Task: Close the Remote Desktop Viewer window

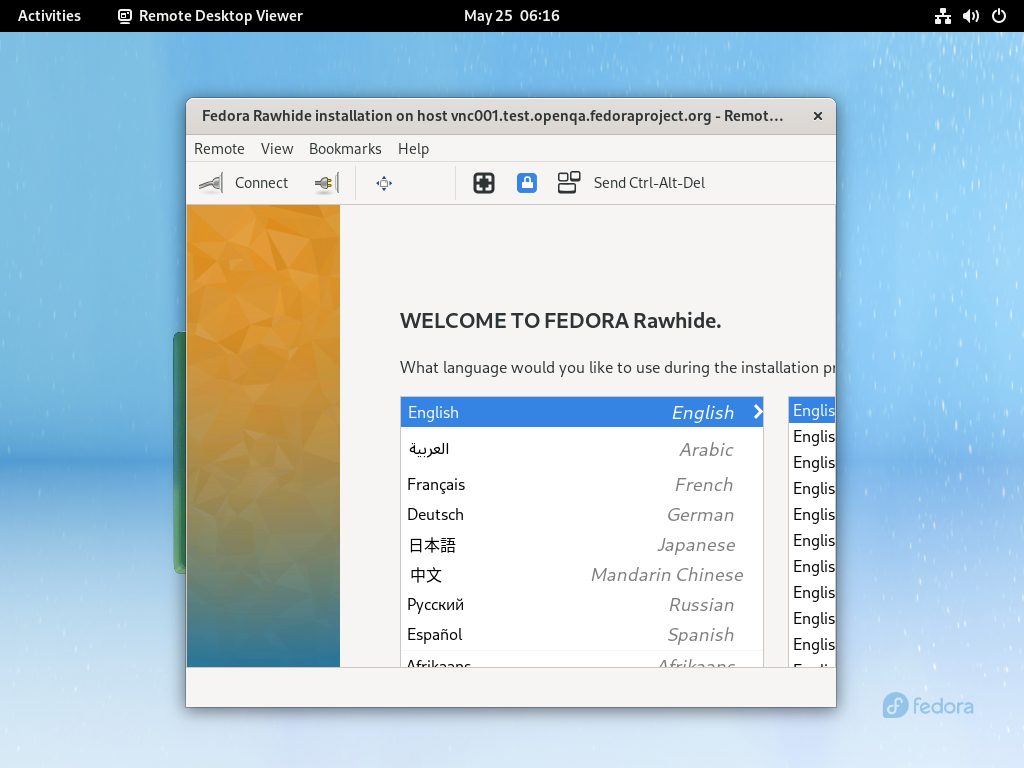Action: (818, 116)
